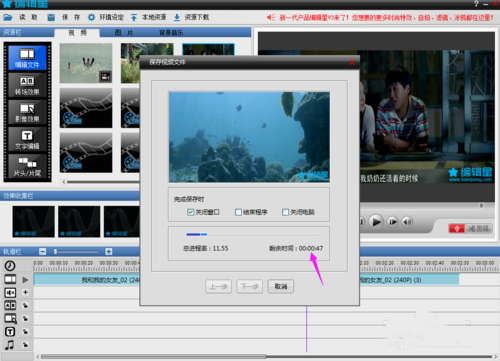
Task: Click the 读取 open folder icon
Action: [7, 17]
